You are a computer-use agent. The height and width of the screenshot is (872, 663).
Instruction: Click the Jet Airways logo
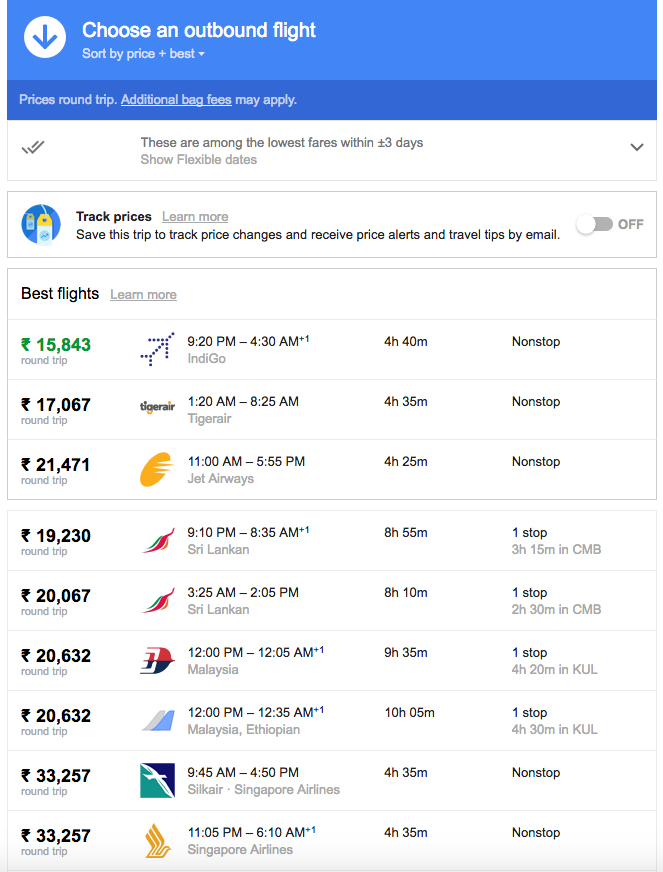[x=157, y=469]
